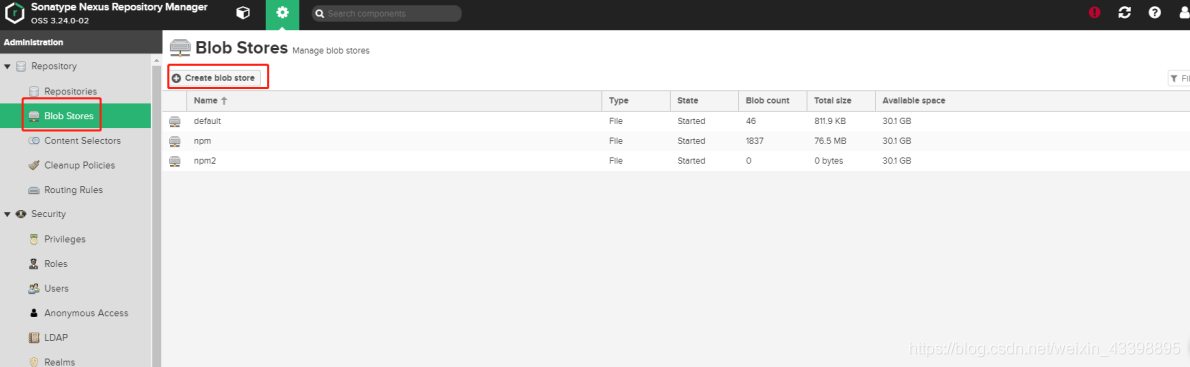
Task: Sort by the Total size column header
Action: pos(841,101)
